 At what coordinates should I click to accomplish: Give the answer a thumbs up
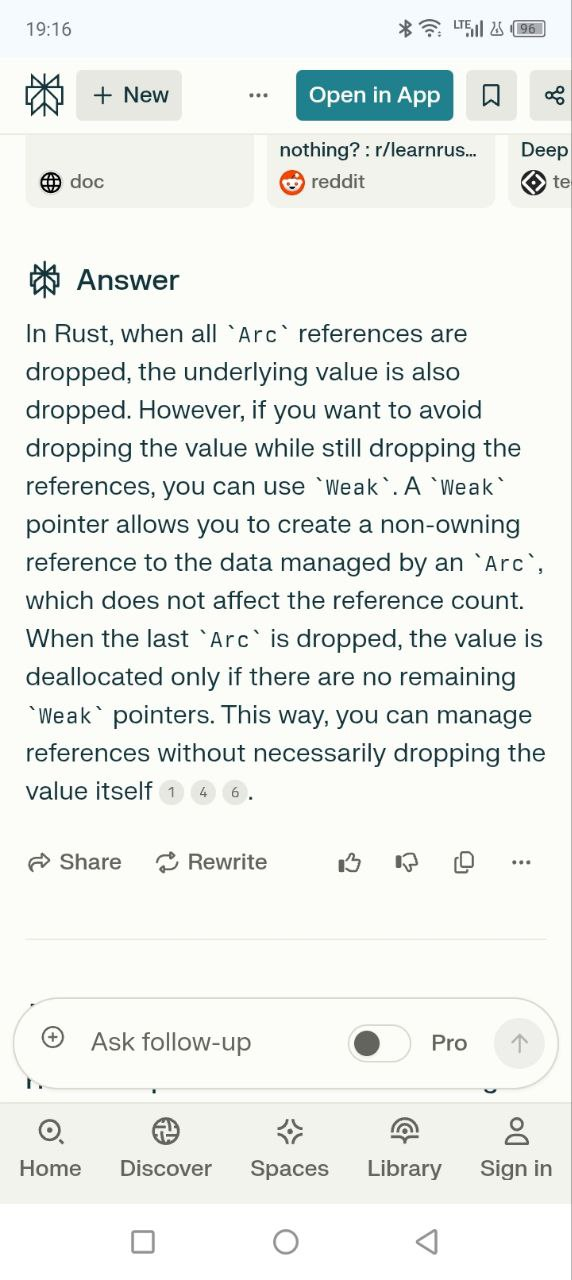point(349,862)
